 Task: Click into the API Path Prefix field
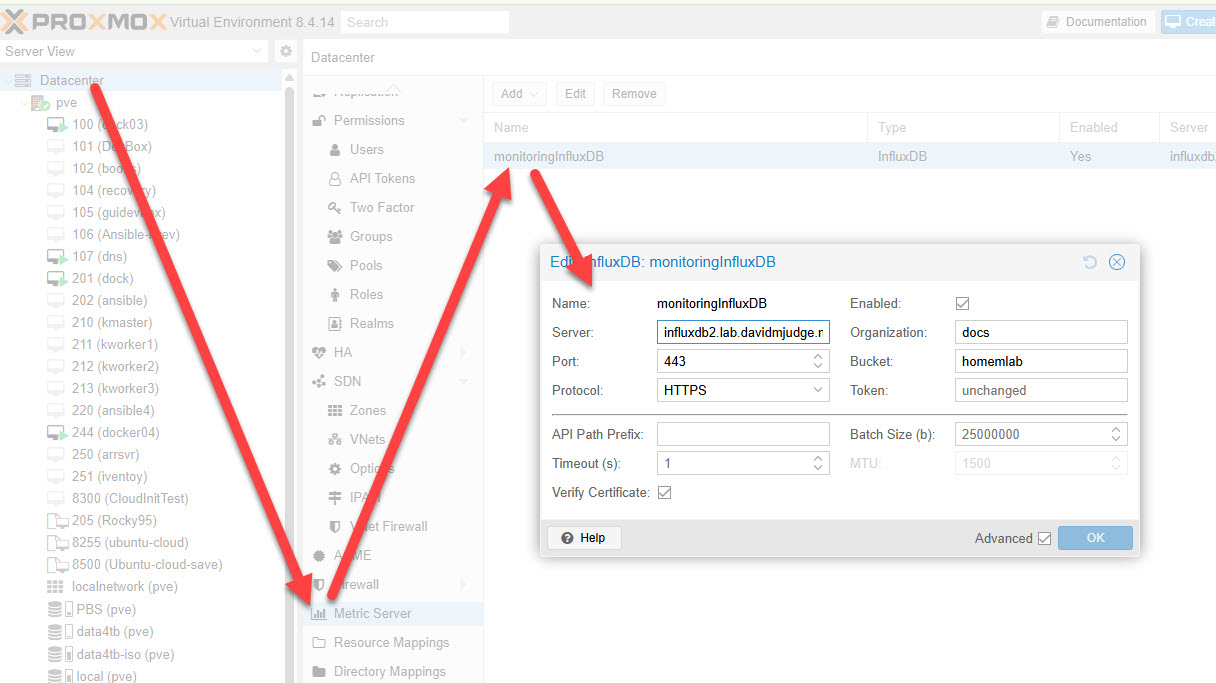pyautogui.click(x=743, y=434)
